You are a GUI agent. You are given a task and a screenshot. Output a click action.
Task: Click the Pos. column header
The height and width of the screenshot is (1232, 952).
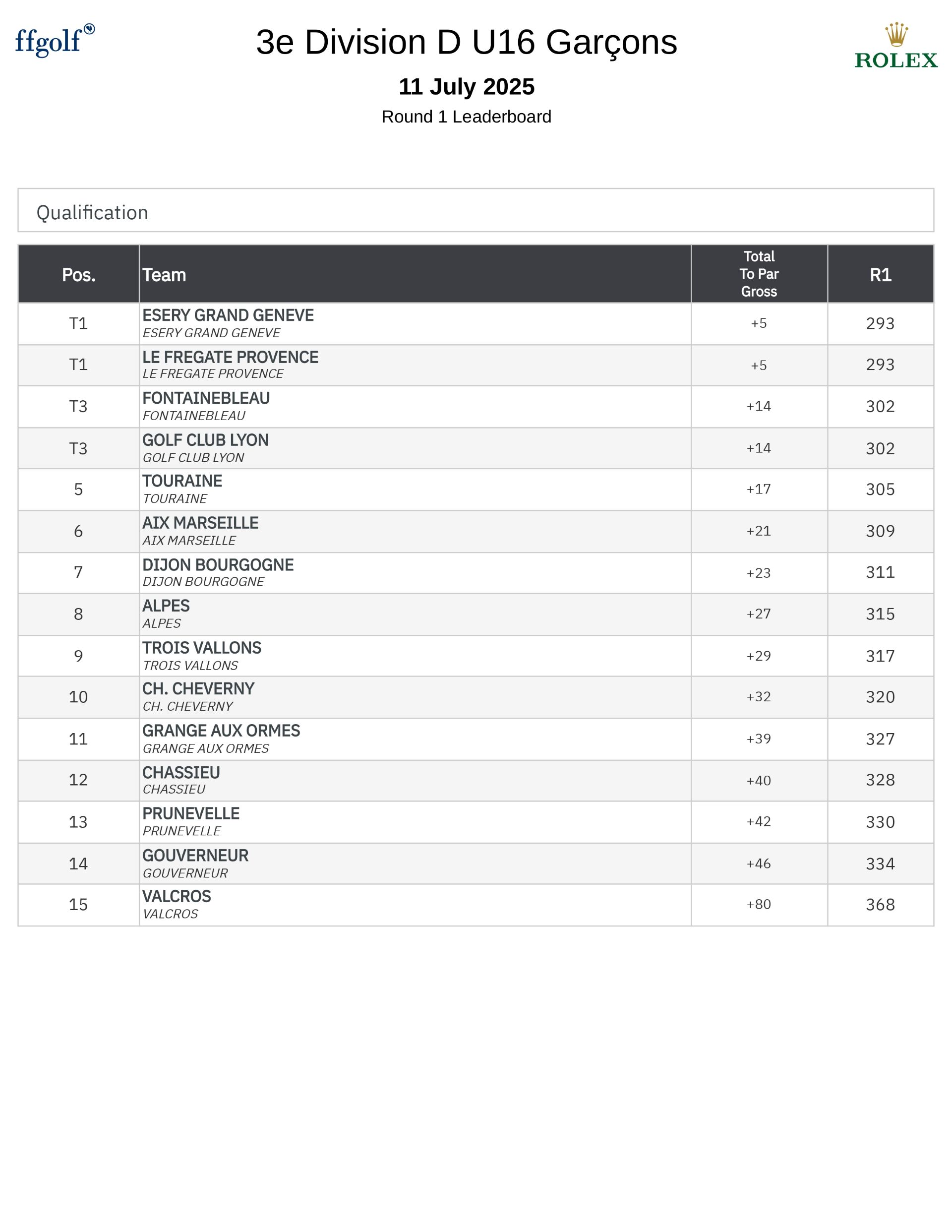[78, 275]
